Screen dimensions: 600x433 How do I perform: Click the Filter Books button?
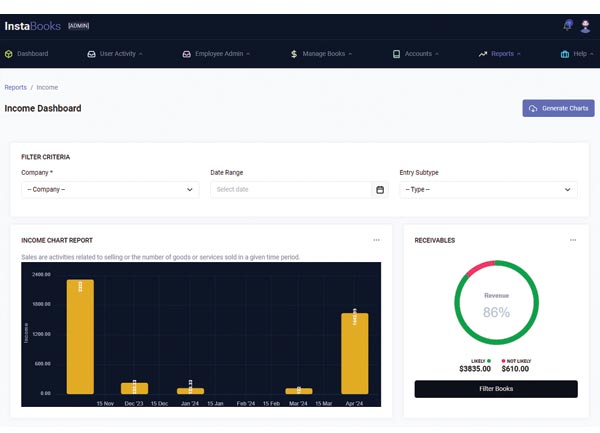[496, 388]
